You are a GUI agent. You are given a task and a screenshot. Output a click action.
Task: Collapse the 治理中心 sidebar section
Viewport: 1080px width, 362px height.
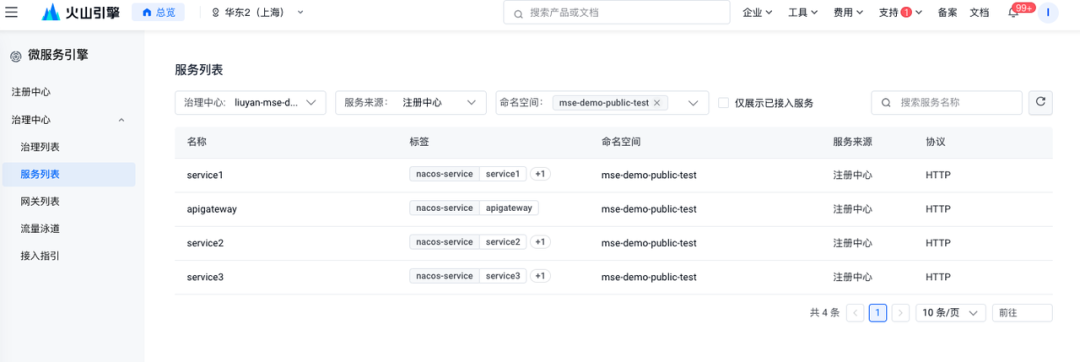pyautogui.click(x=121, y=120)
